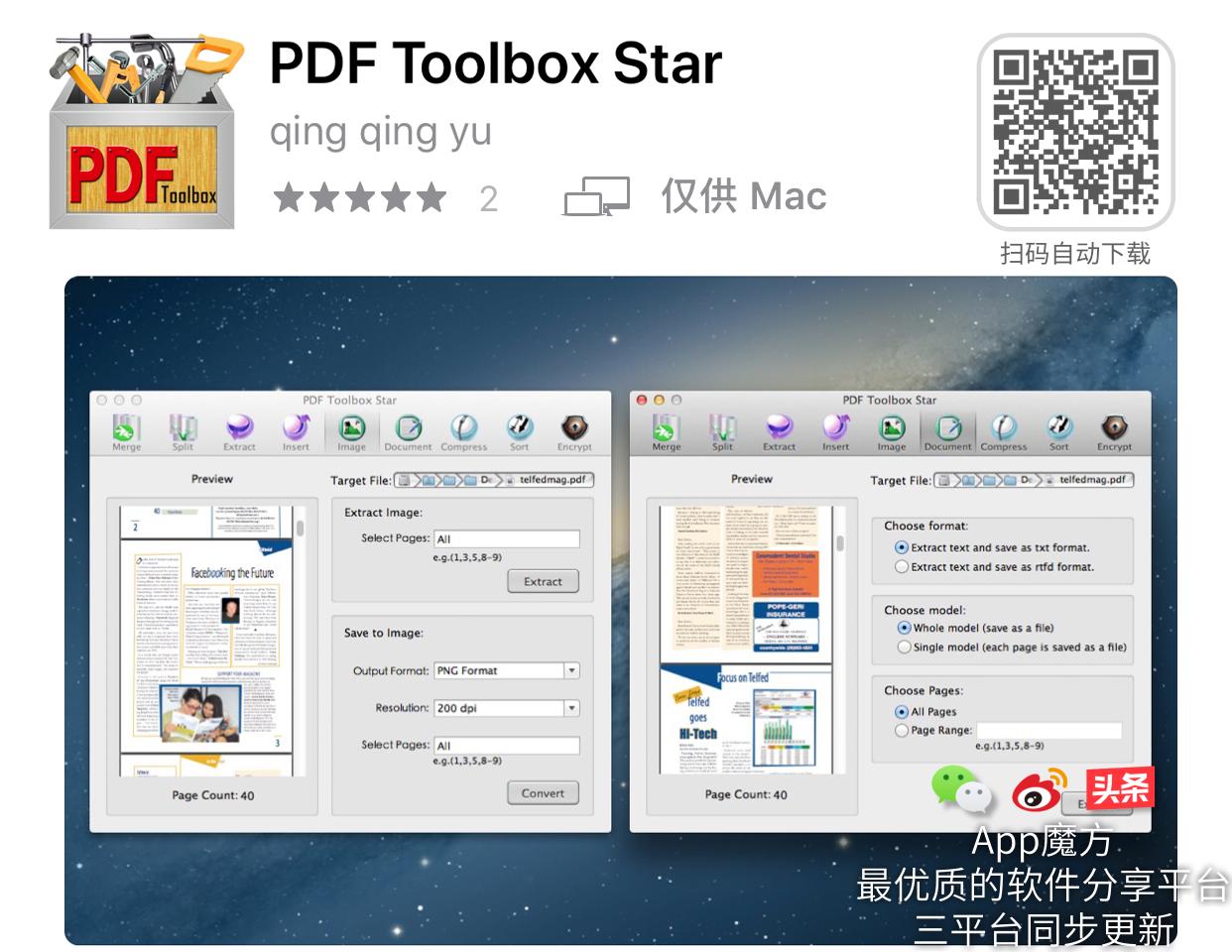Choose Insert tool in right window toolbar
This screenshot has height=952, width=1232.
tap(835, 432)
